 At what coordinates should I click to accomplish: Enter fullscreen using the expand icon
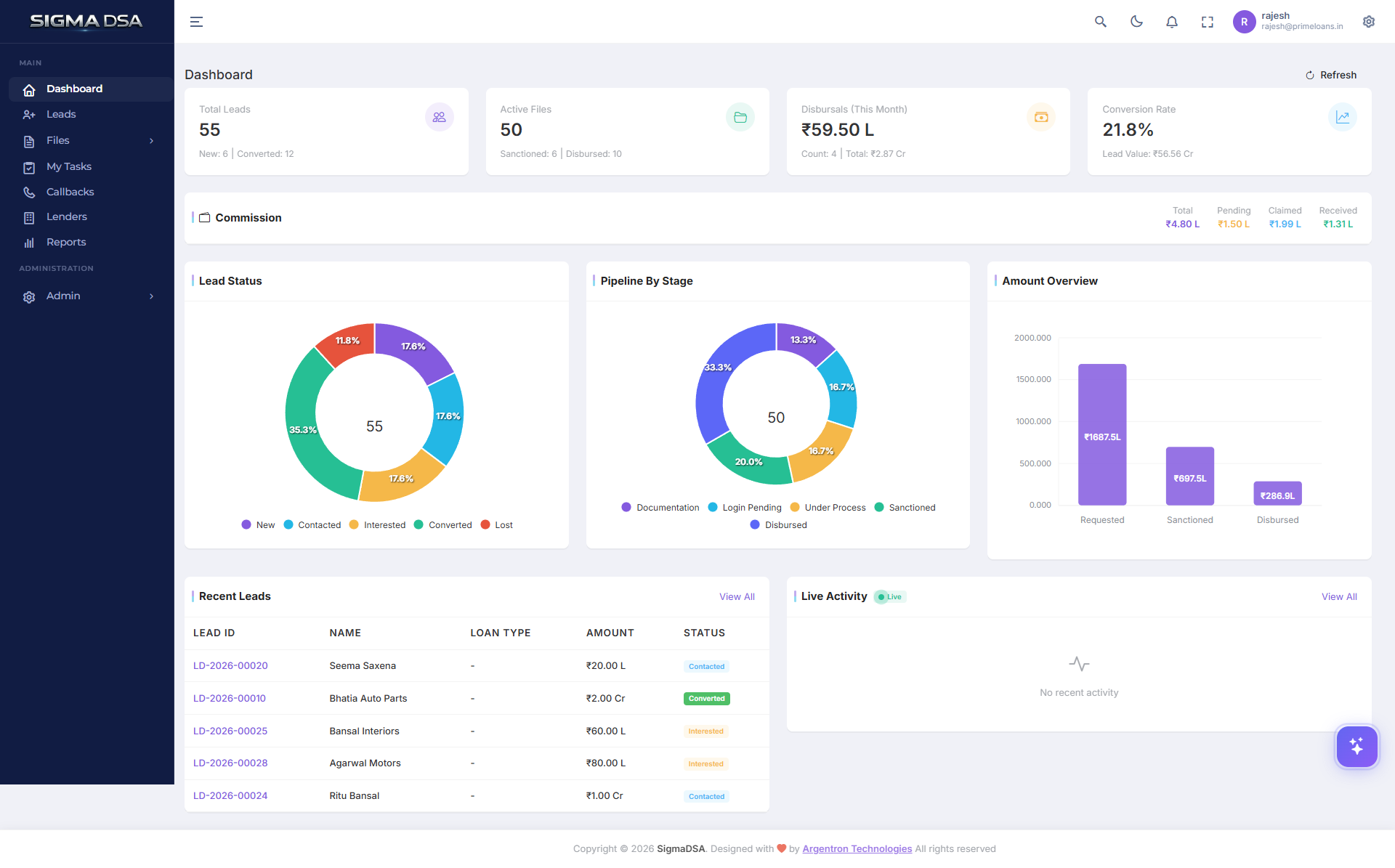tap(1207, 22)
